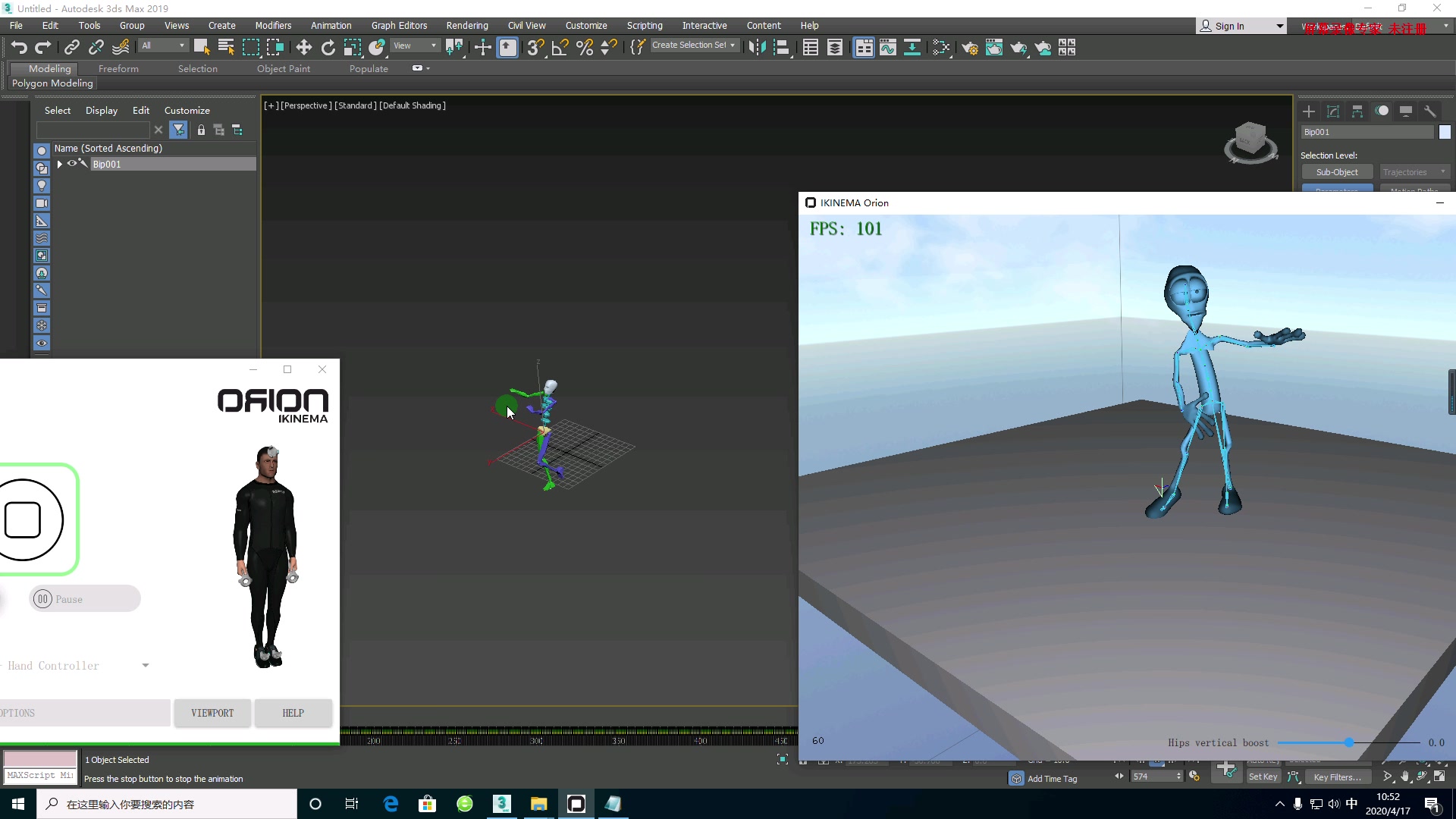The width and height of the screenshot is (1456, 819).
Task: Toggle the Angle Snap icon
Action: pos(560,48)
